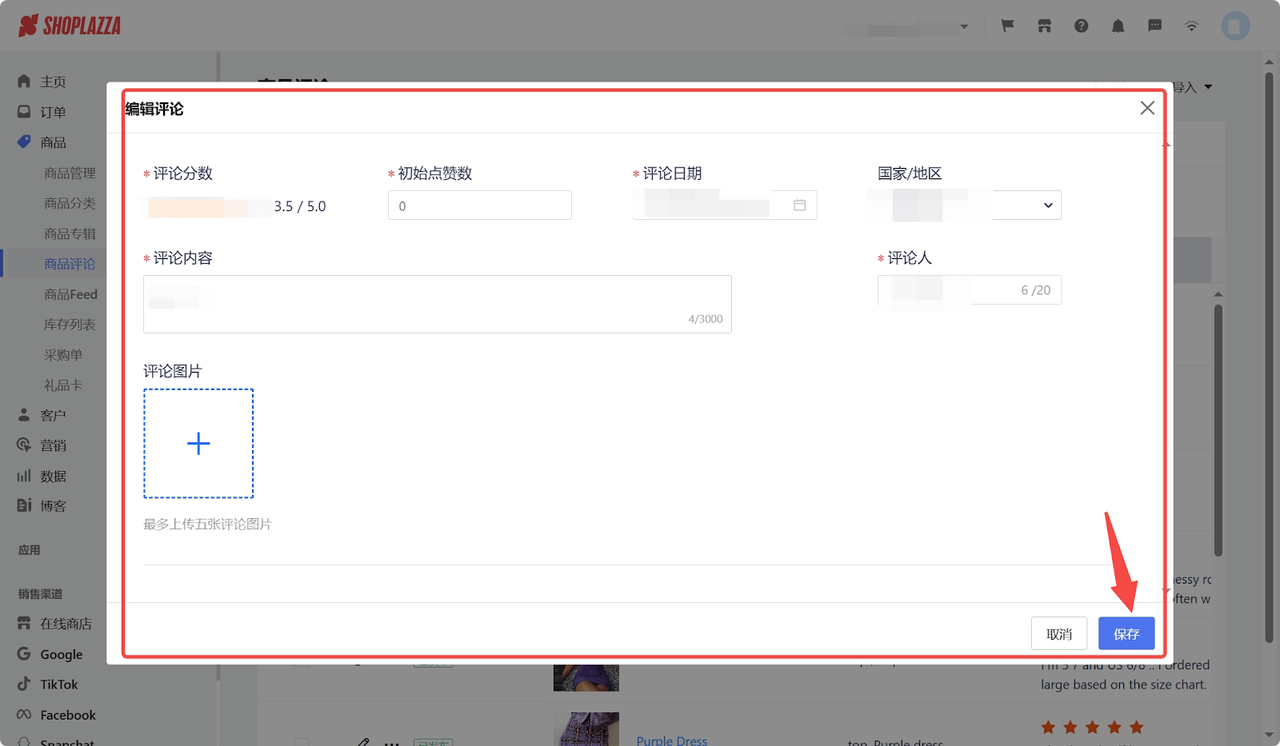Click the Shoplazza logo
The height and width of the screenshot is (746, 1280).
(x=68, y=25)
